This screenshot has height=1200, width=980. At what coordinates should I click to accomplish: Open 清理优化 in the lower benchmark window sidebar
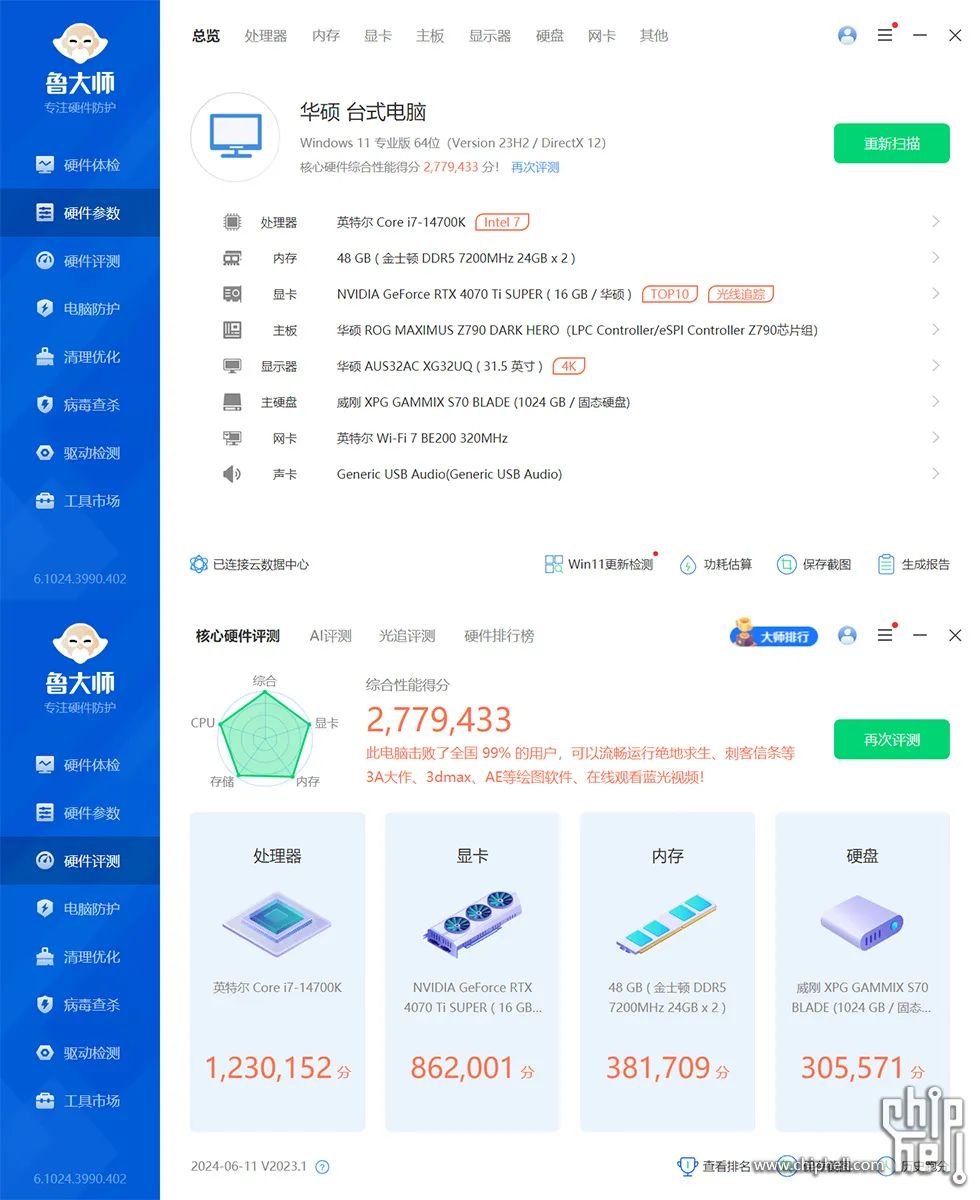tap(80, 957)
